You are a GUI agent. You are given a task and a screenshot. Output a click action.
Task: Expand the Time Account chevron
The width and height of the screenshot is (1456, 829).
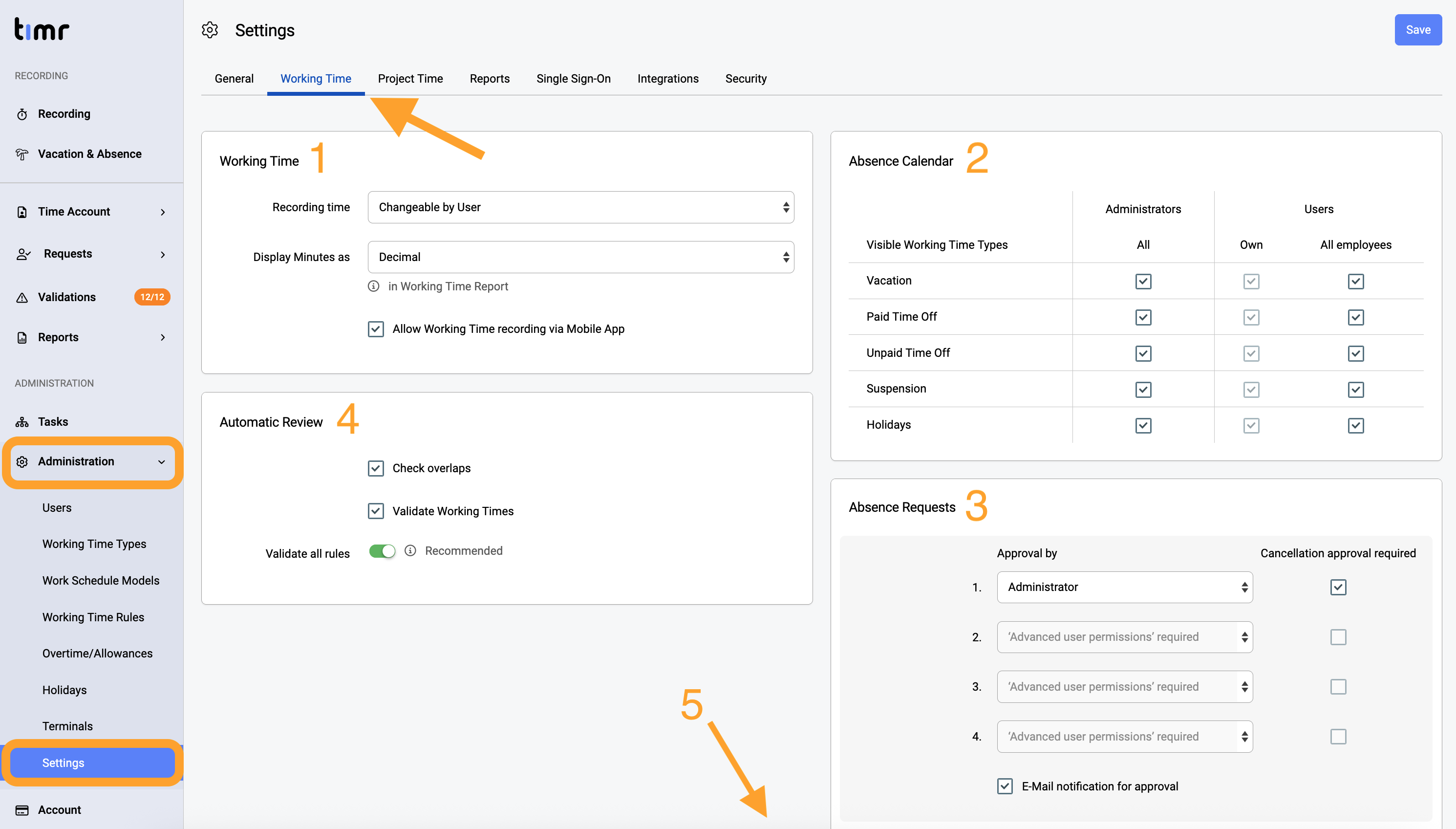coord(163,212)
